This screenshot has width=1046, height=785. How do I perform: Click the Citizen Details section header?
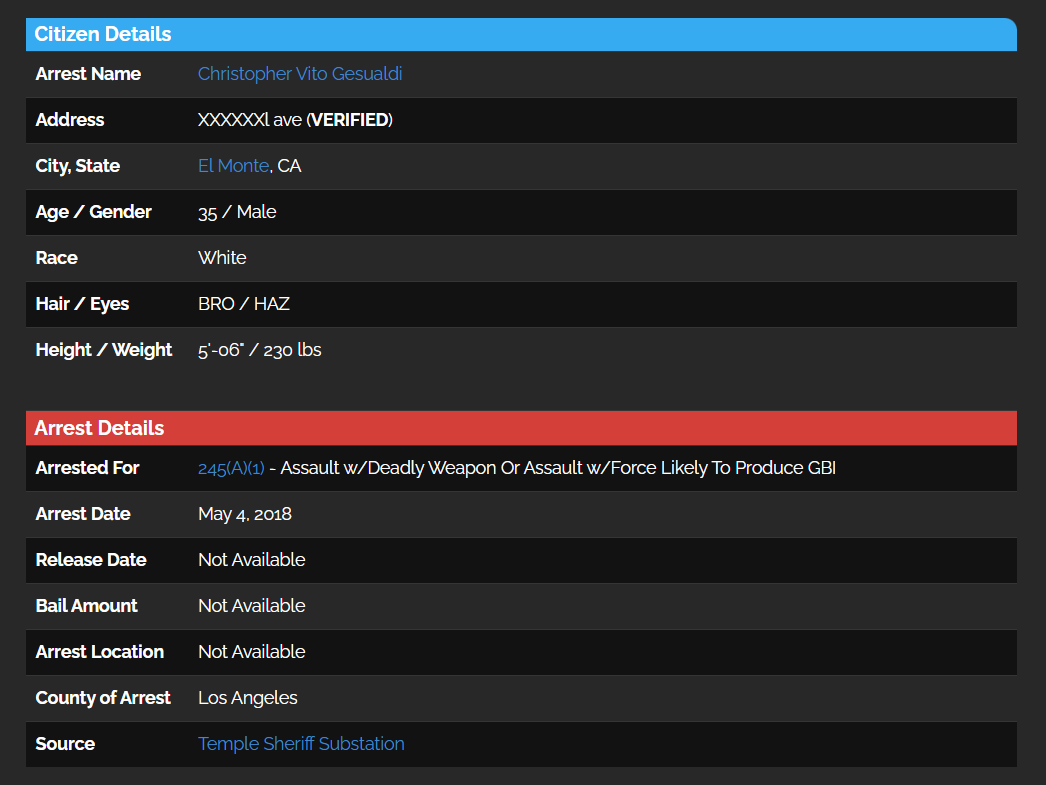coord(521,35)
